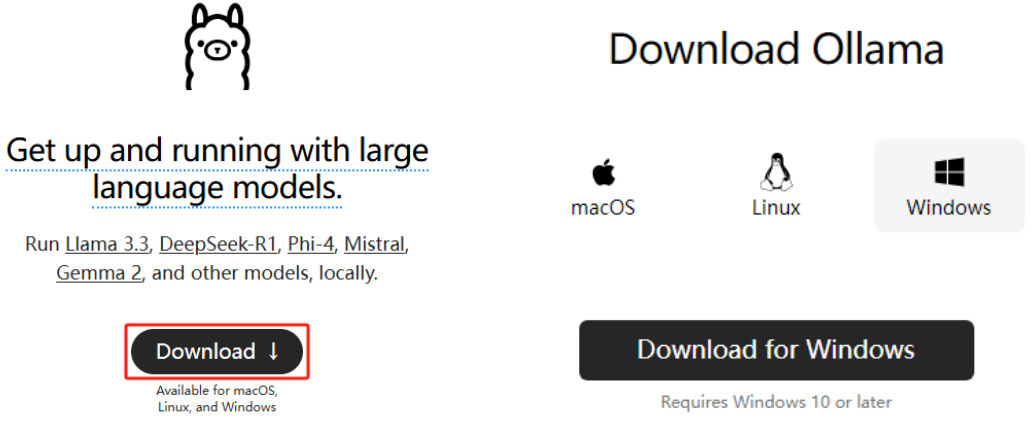Click the Ollama llama logo

tap(217, 46)
